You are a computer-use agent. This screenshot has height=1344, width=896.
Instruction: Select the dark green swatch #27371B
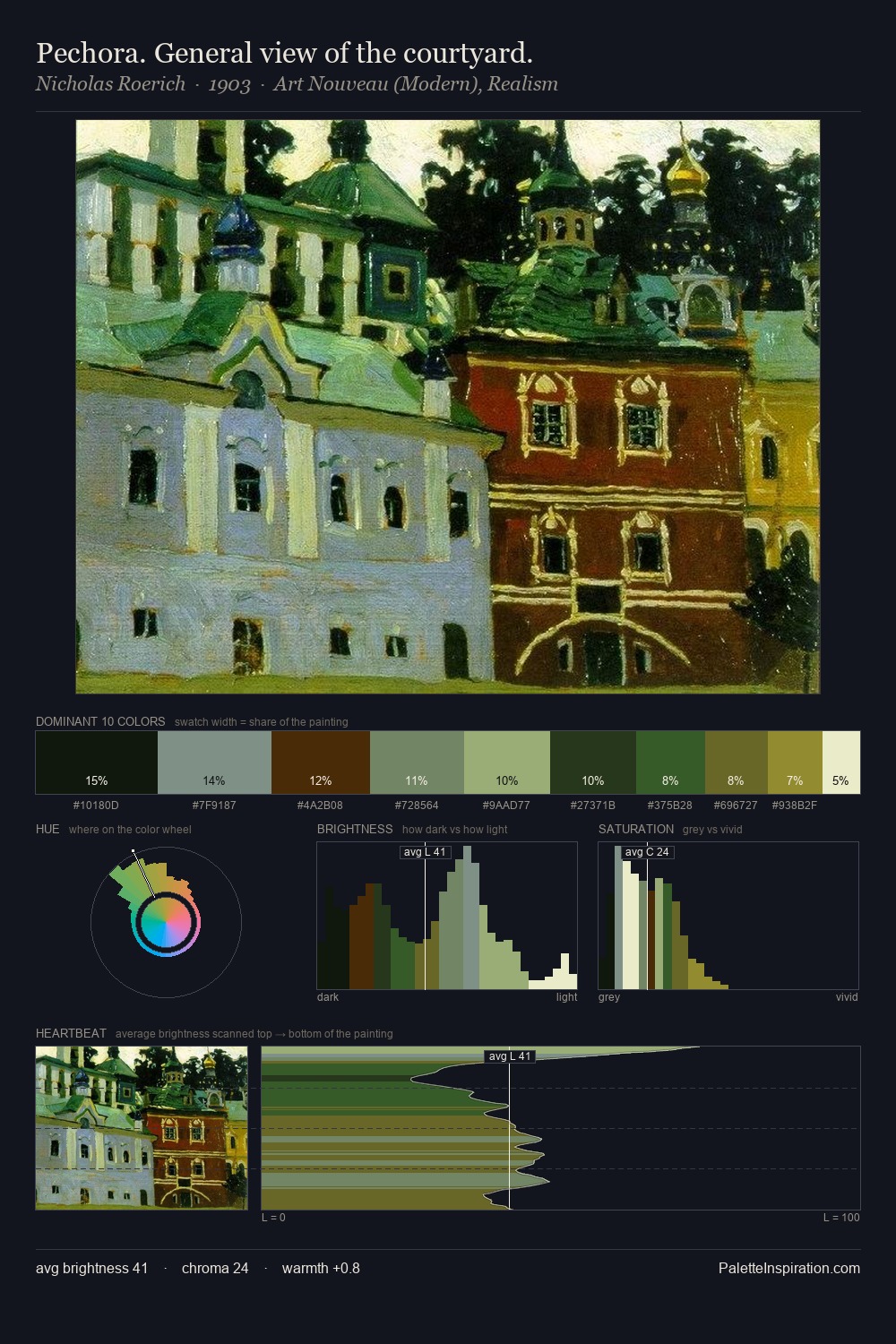pyautogui.click(x=593, y=762)
